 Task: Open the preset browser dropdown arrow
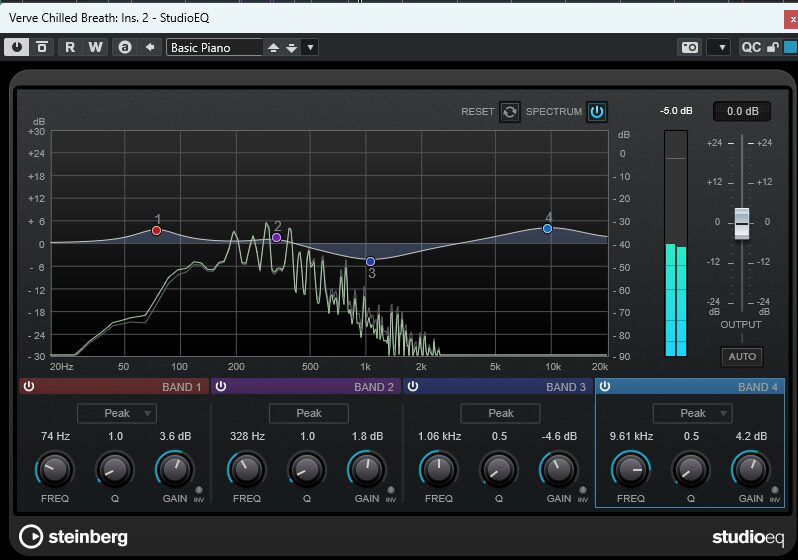311,47
